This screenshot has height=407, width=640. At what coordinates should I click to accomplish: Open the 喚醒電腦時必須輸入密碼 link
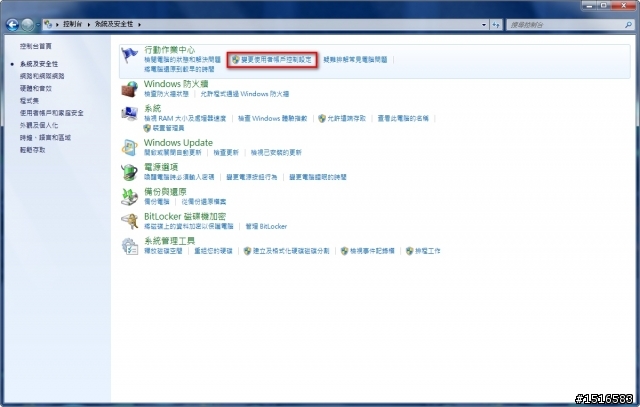pos(179,177)
